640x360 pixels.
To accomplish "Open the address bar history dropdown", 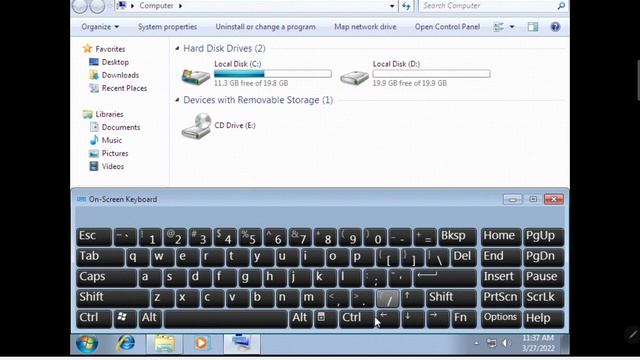I will [x=392, y=6].
